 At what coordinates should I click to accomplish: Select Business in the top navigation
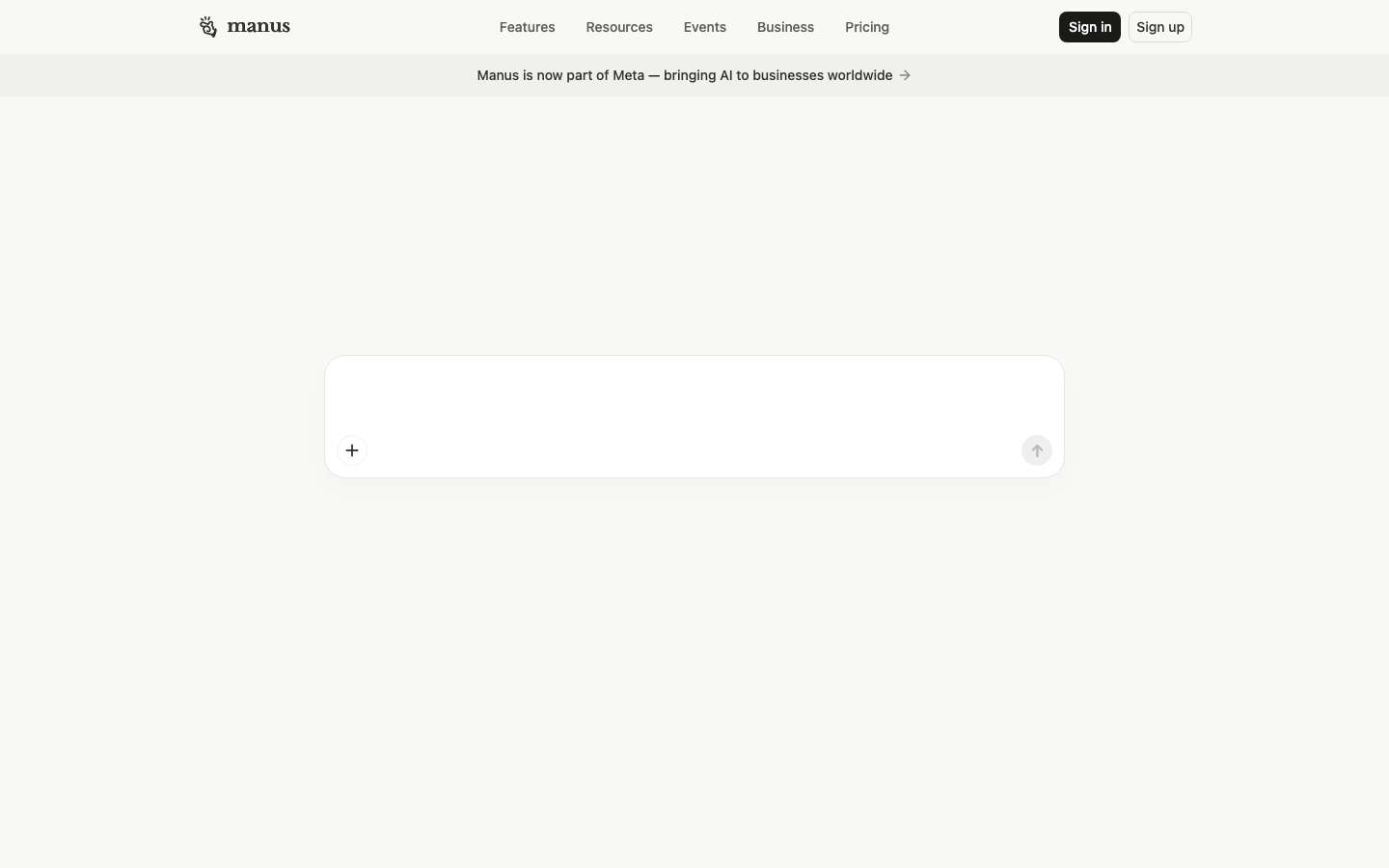pyautogui.click(x=785, y=27)
